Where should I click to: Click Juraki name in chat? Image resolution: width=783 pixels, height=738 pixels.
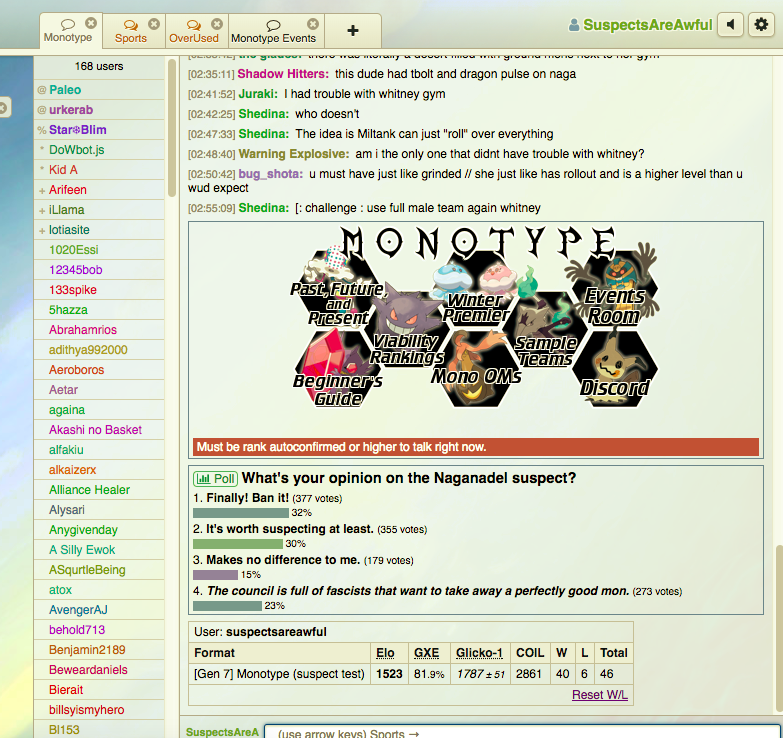click(258, 94)
